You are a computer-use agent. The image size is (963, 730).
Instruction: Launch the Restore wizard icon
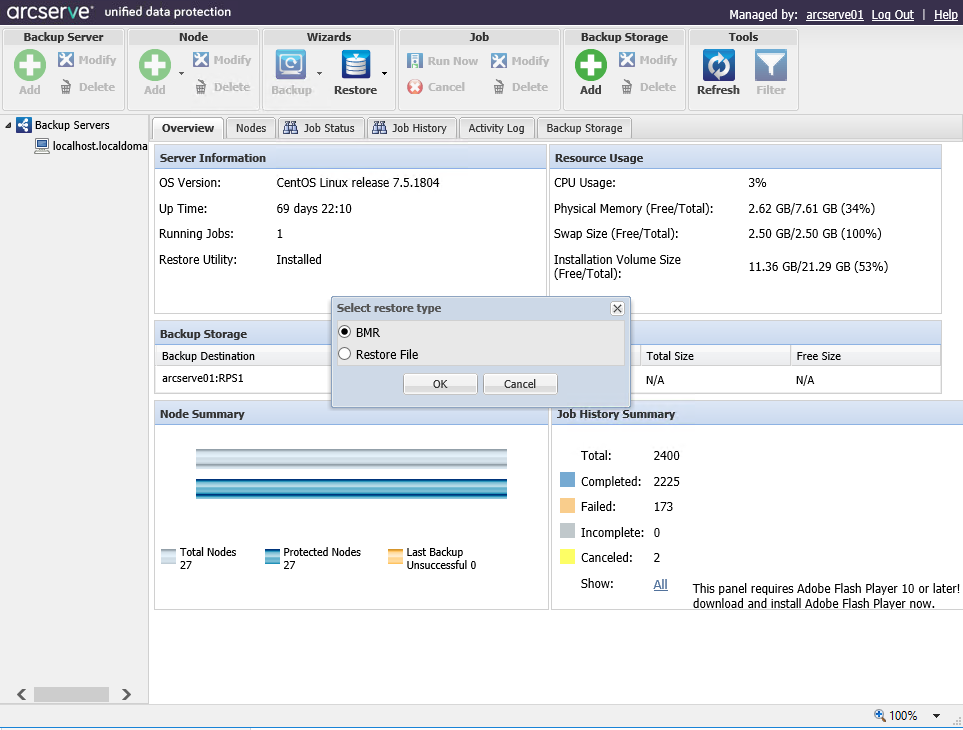[x=356, y=64]
